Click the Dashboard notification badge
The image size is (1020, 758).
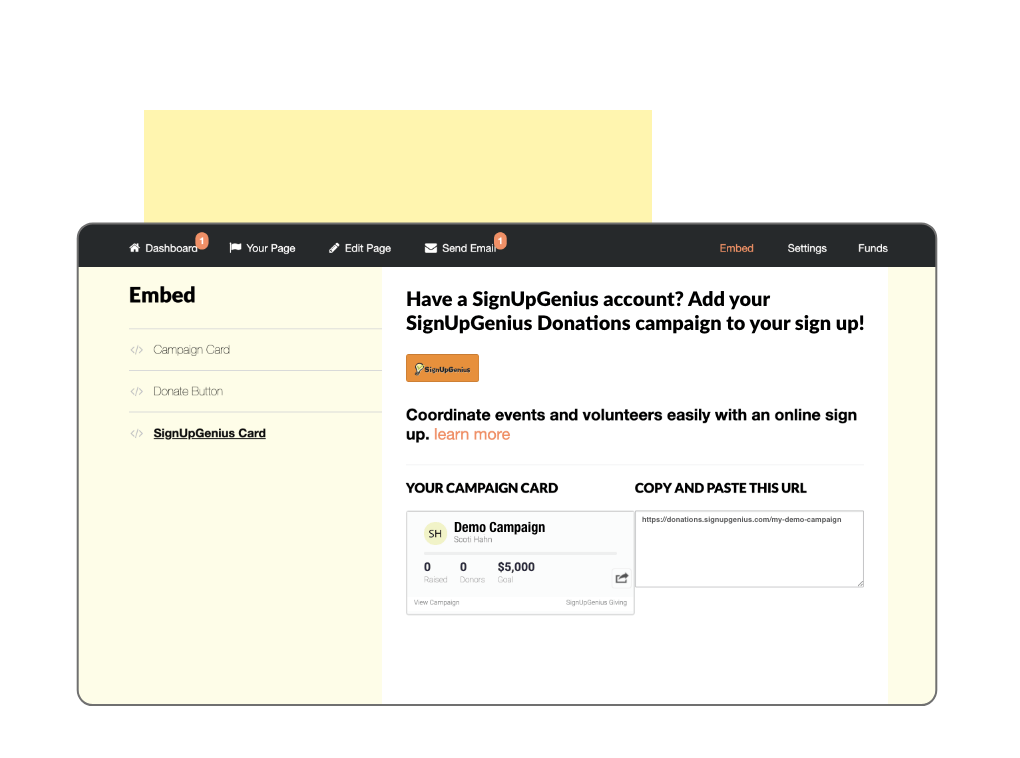pyautogui.click(x=202, y=241)
